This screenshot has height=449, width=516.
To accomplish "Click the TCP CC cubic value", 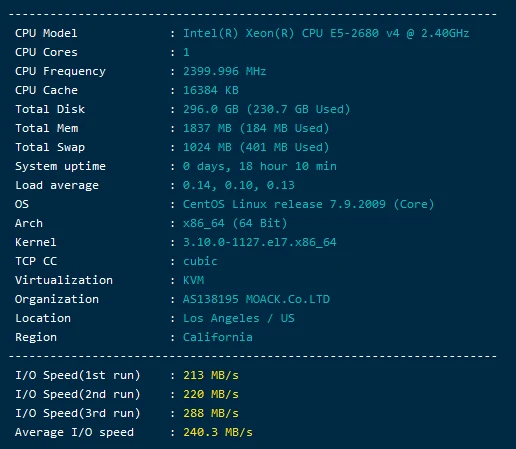I will click(x=200, y=261).
